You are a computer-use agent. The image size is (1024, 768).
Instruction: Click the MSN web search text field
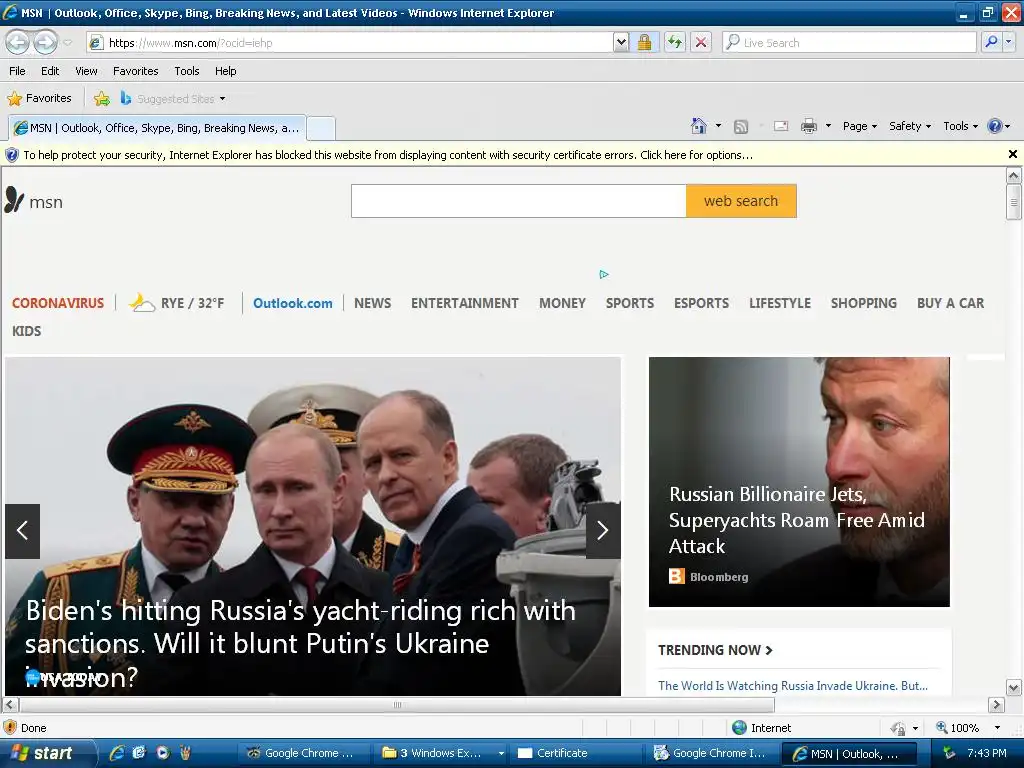(519, 201)
